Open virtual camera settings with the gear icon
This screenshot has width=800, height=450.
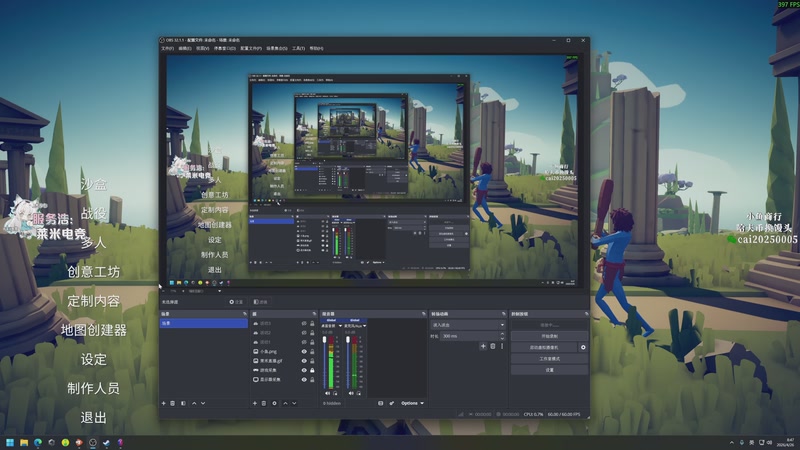[583, 347]
